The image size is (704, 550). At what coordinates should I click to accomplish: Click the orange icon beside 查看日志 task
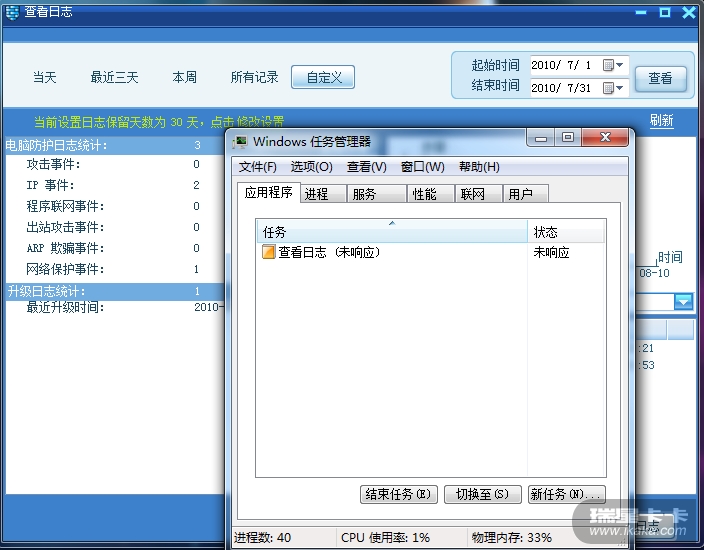click(268, 252)
